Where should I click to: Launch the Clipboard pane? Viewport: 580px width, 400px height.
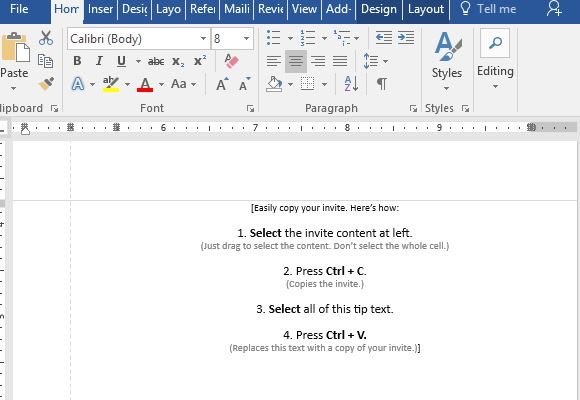point(55,108)
